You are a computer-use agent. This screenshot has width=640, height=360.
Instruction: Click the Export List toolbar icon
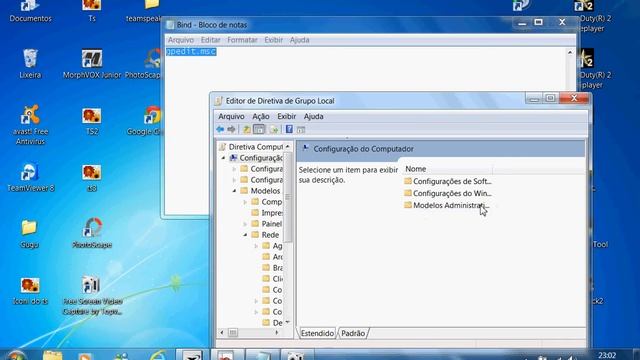273,129
